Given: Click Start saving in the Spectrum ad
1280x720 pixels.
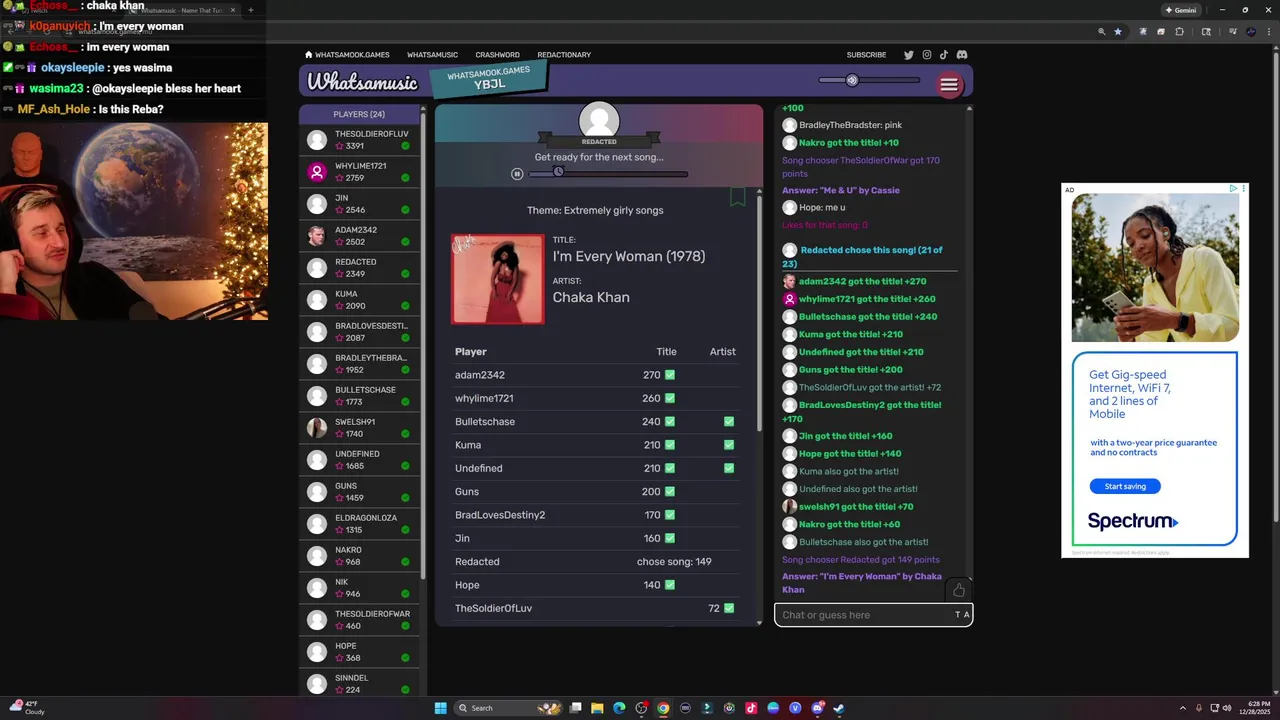Looking at the screenshot, I should (1125, 486).
